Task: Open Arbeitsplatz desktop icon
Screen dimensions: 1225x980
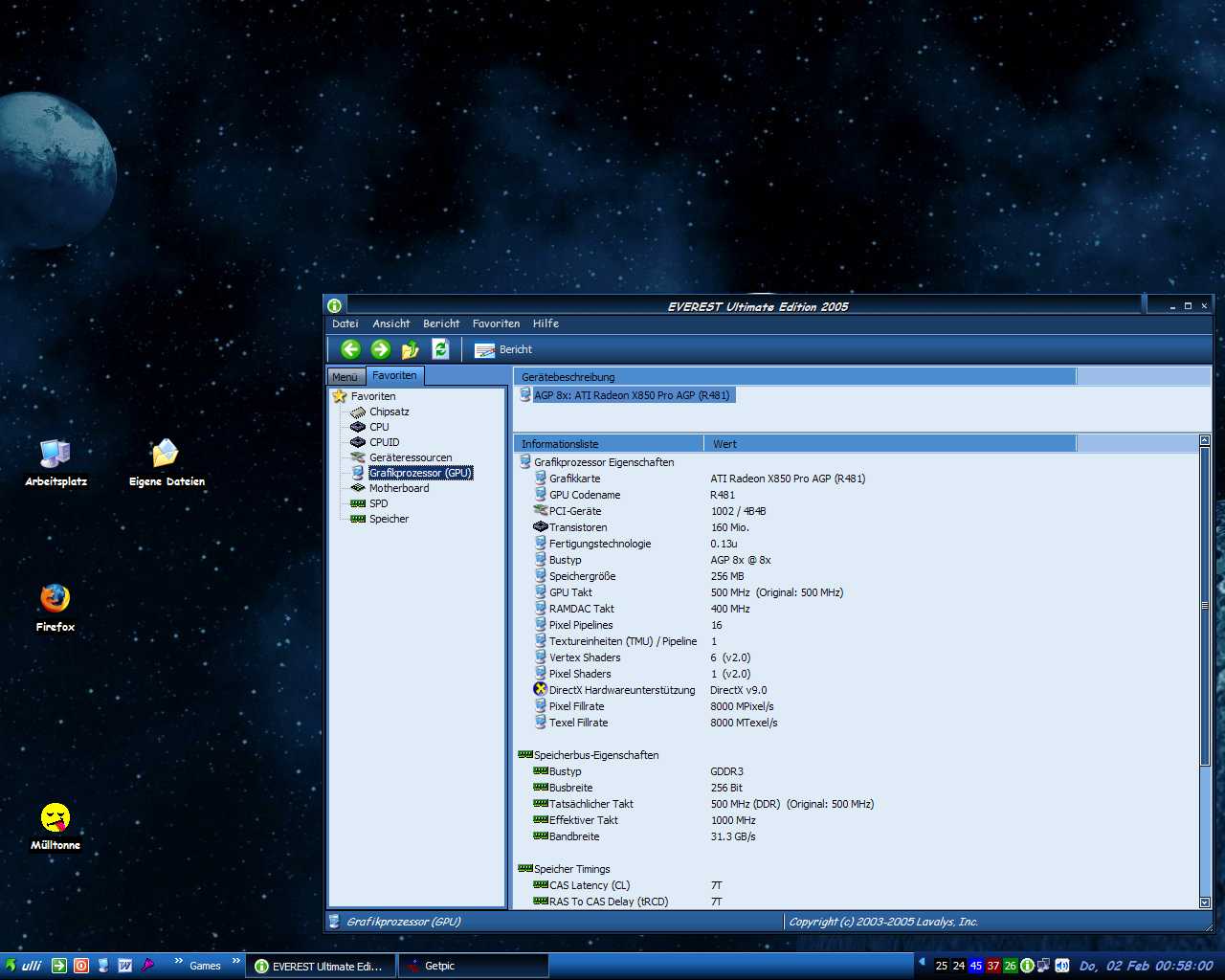Action: pos(56,463)
